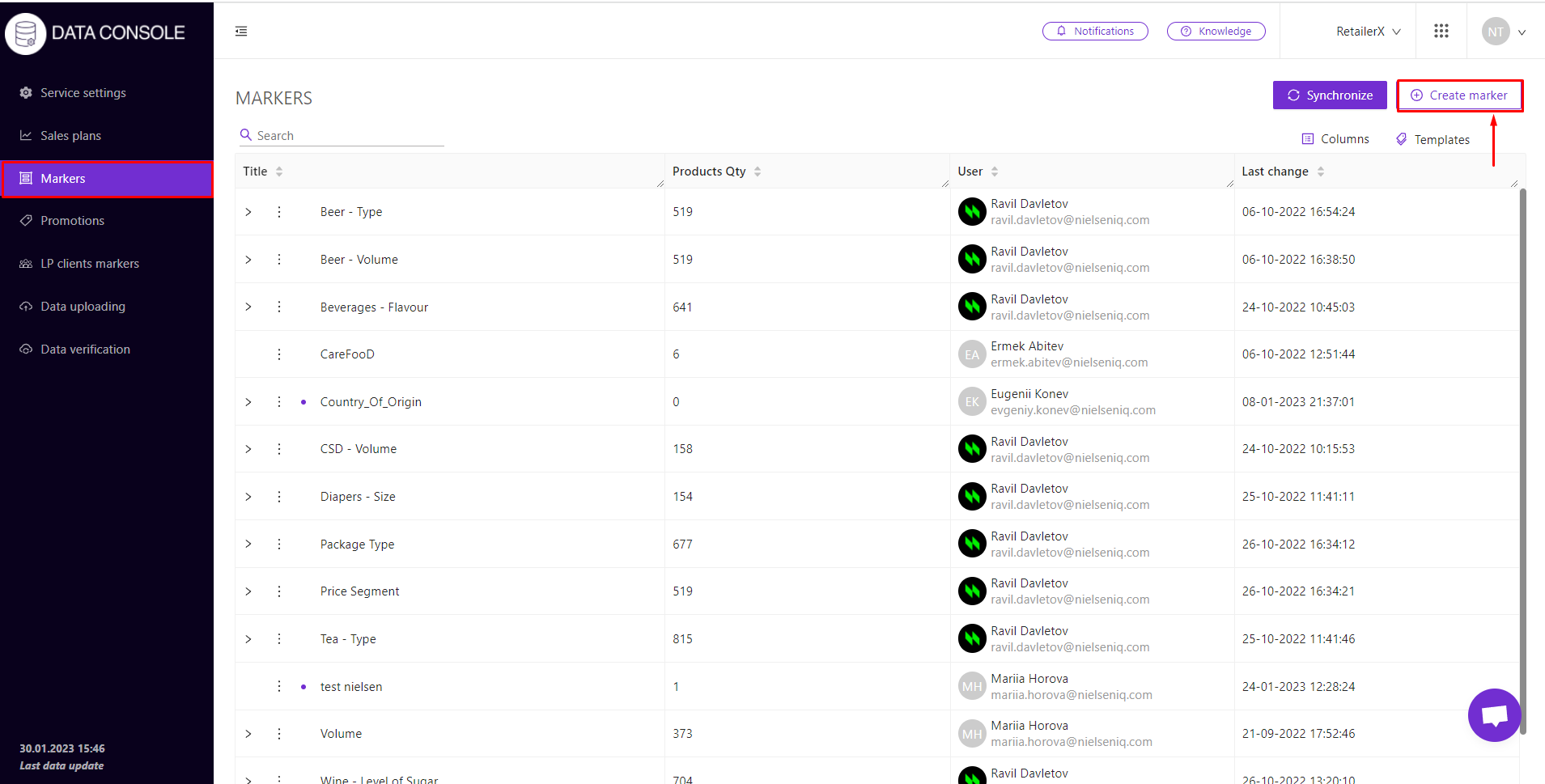This screenshot has width=1545, height=784.
Task: Expand the Beer - Type row
Action: (248, 212)
